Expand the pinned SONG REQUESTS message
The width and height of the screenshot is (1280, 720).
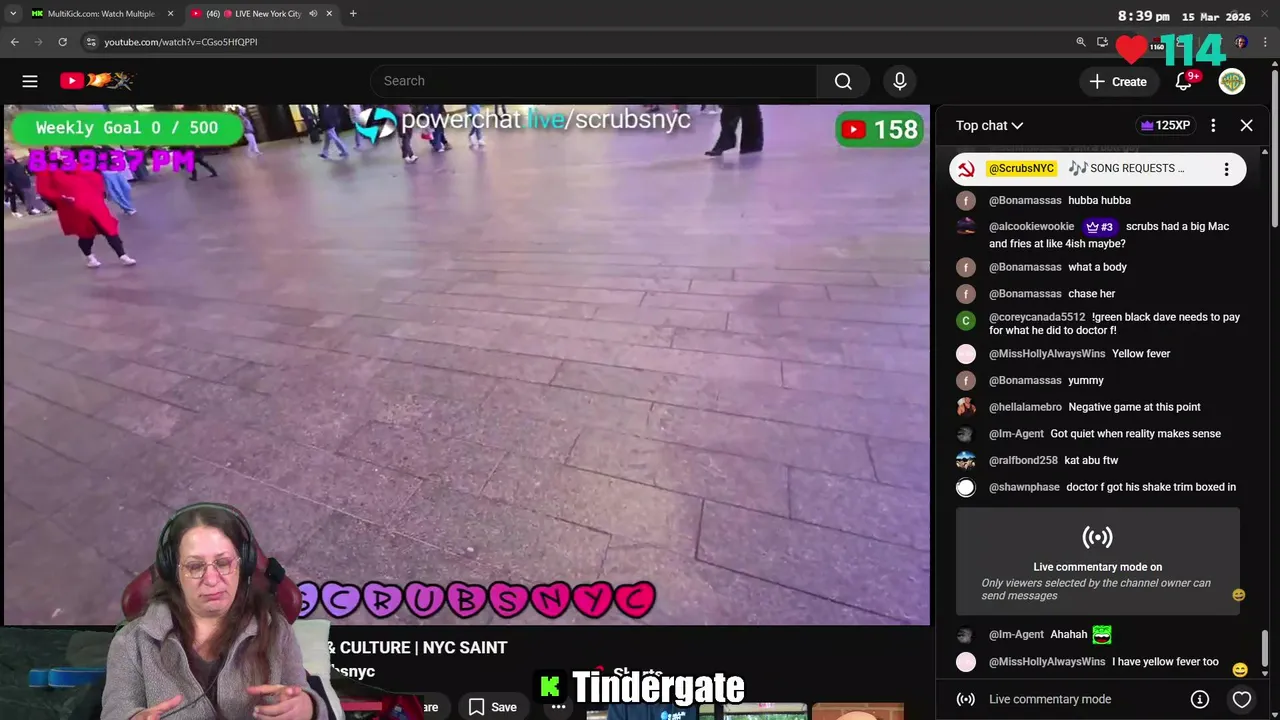pos(1126,168)
